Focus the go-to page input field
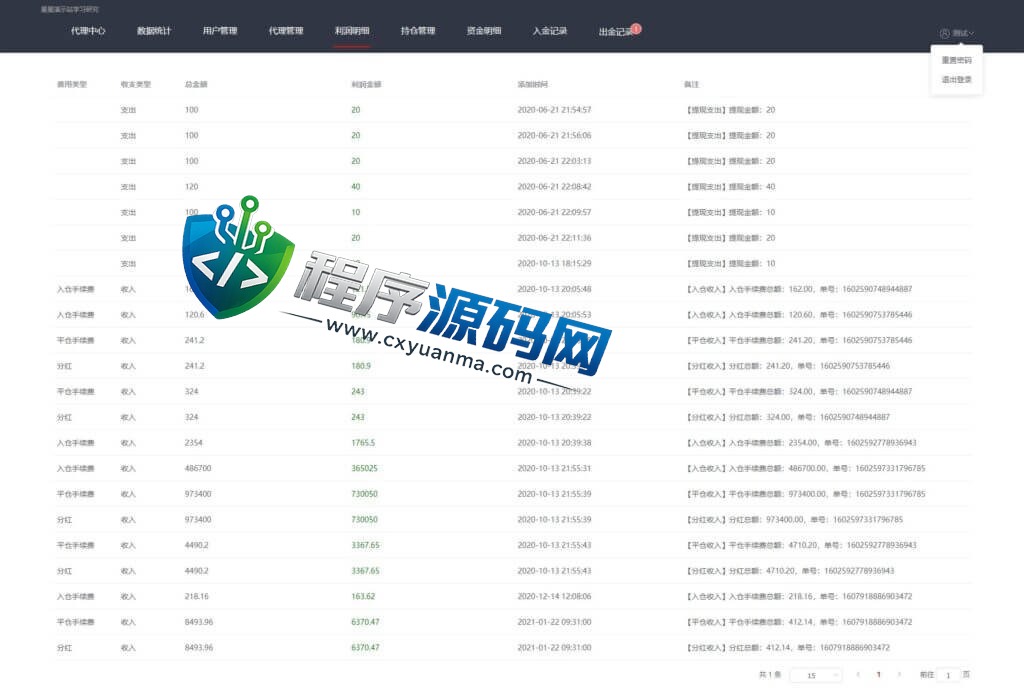Screen dimensions: 1024x700 (x=948, y=675)
